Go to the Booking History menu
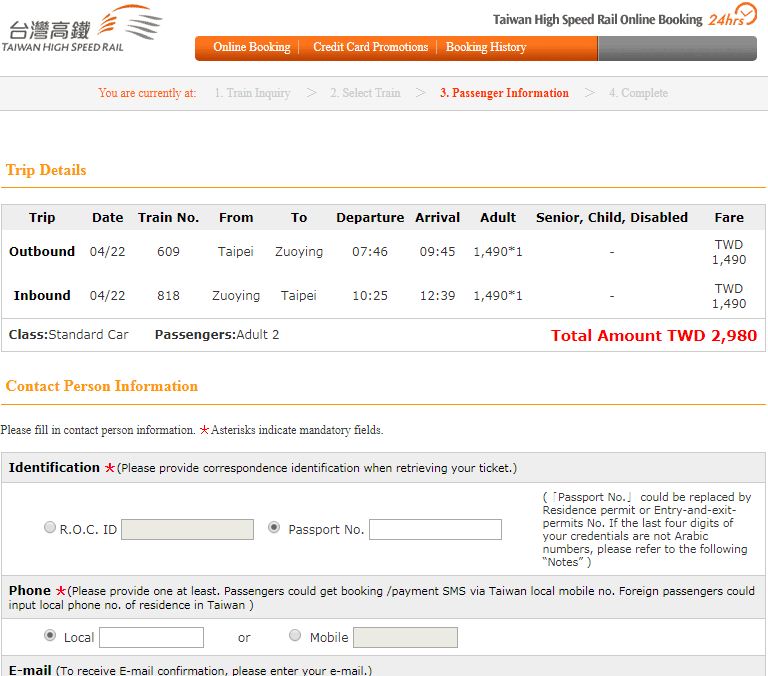This screenshot has height=676, width=768. [x=485, y=47]
